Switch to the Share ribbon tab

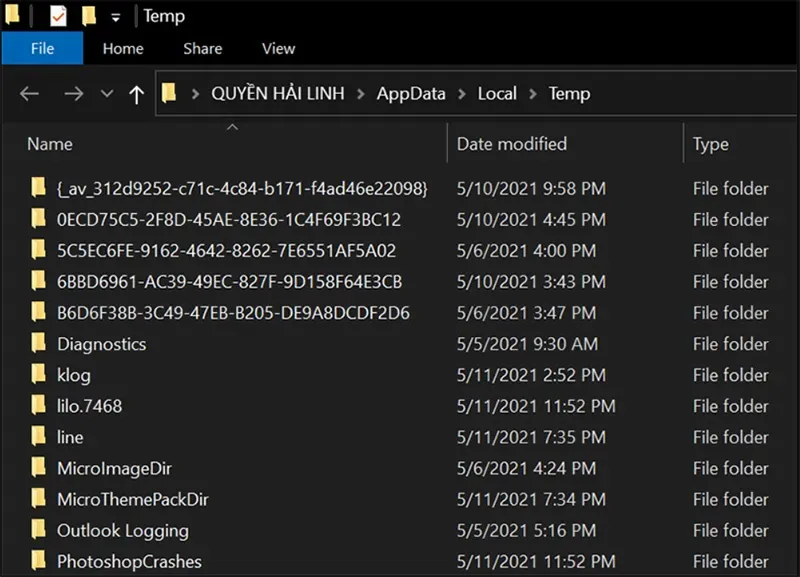coord(202,48)
